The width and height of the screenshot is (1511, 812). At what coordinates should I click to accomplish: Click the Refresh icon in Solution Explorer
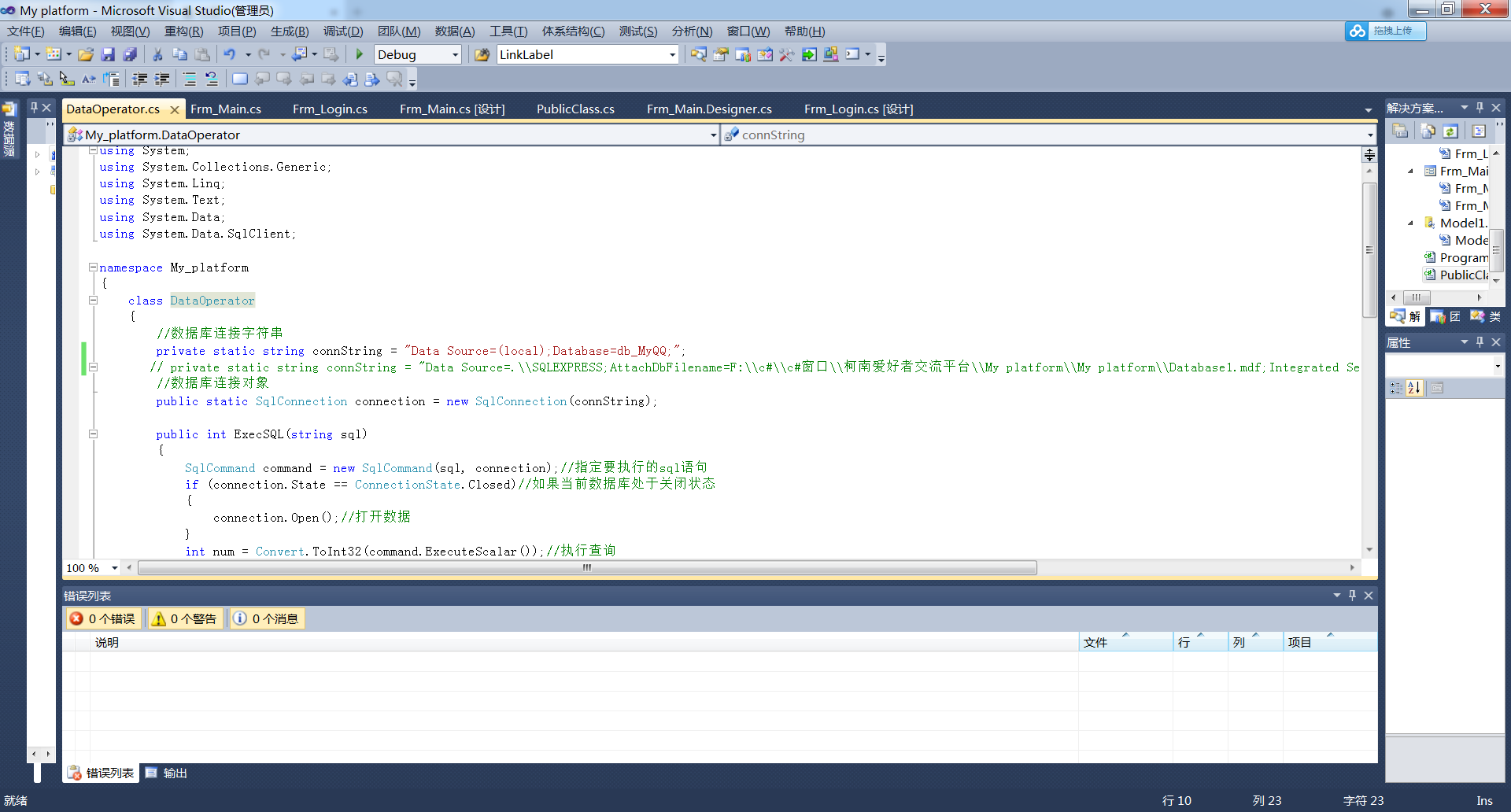pyautogui.click(x=1450, y=131)
